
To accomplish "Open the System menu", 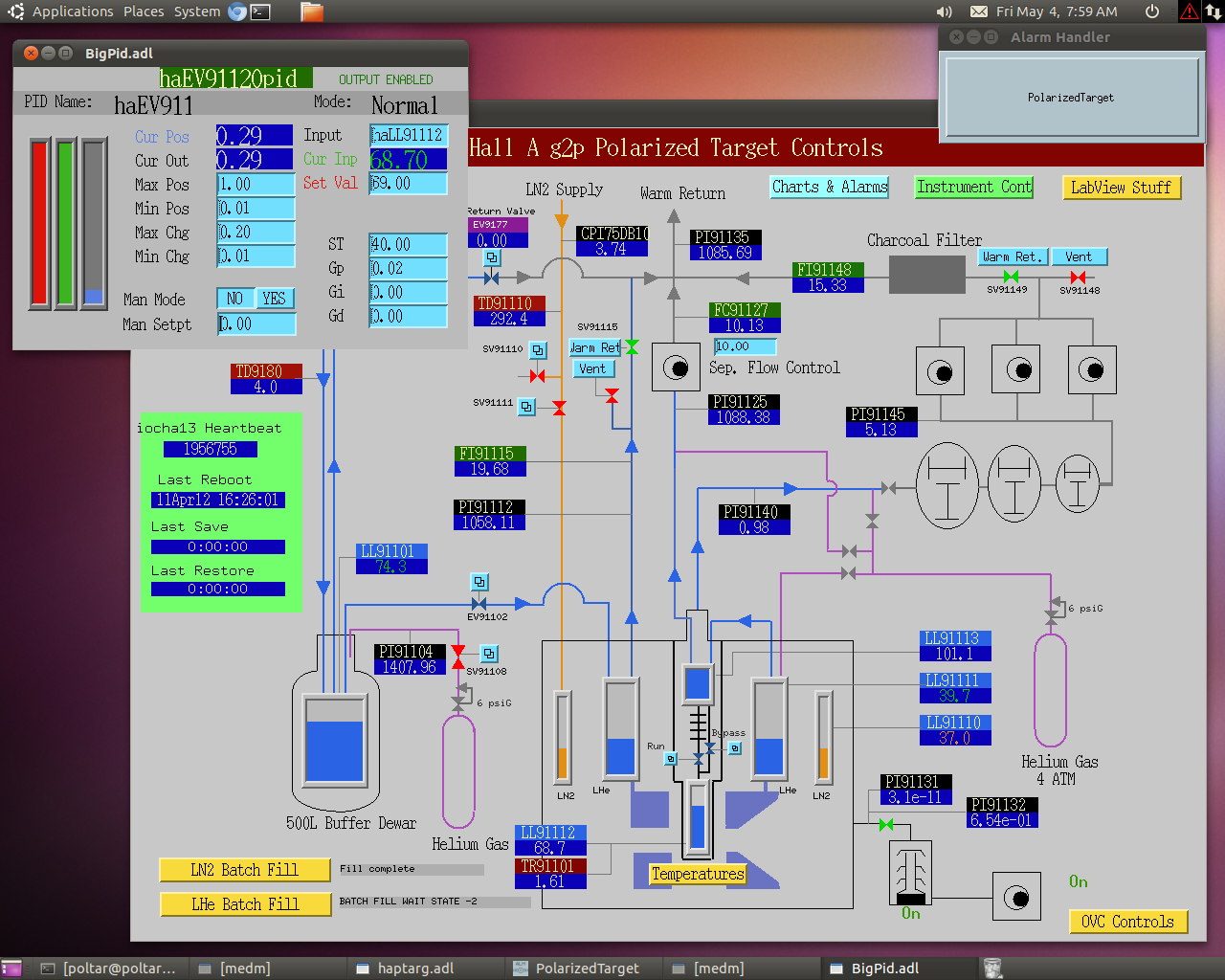I will pos(197,11).
